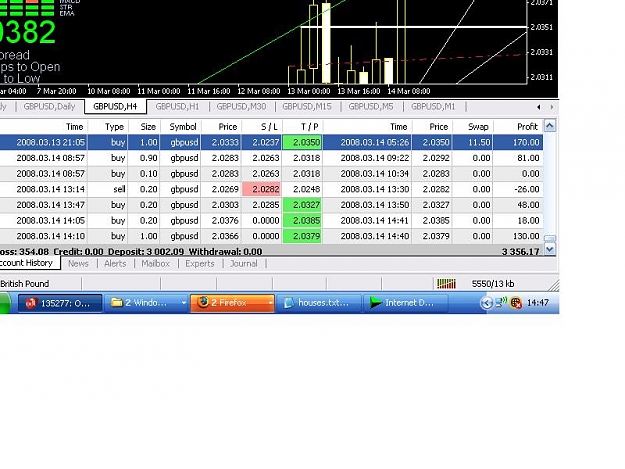Click the taskbar clock showing 14:47
Image resolution: width=625 pixels, height=469 pixels.
tap(538, 303)
